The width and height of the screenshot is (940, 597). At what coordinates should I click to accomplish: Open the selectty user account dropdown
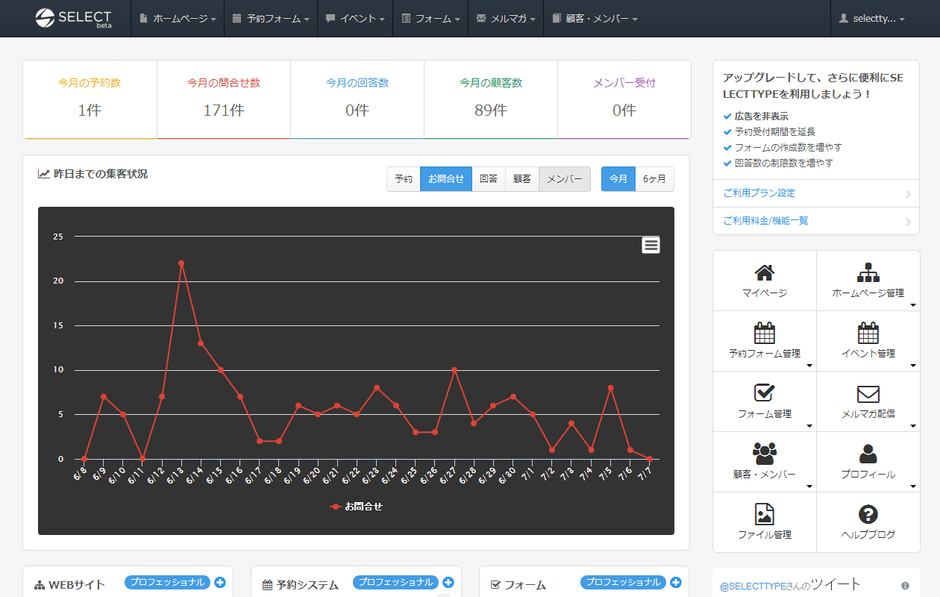tap(873, 19)
